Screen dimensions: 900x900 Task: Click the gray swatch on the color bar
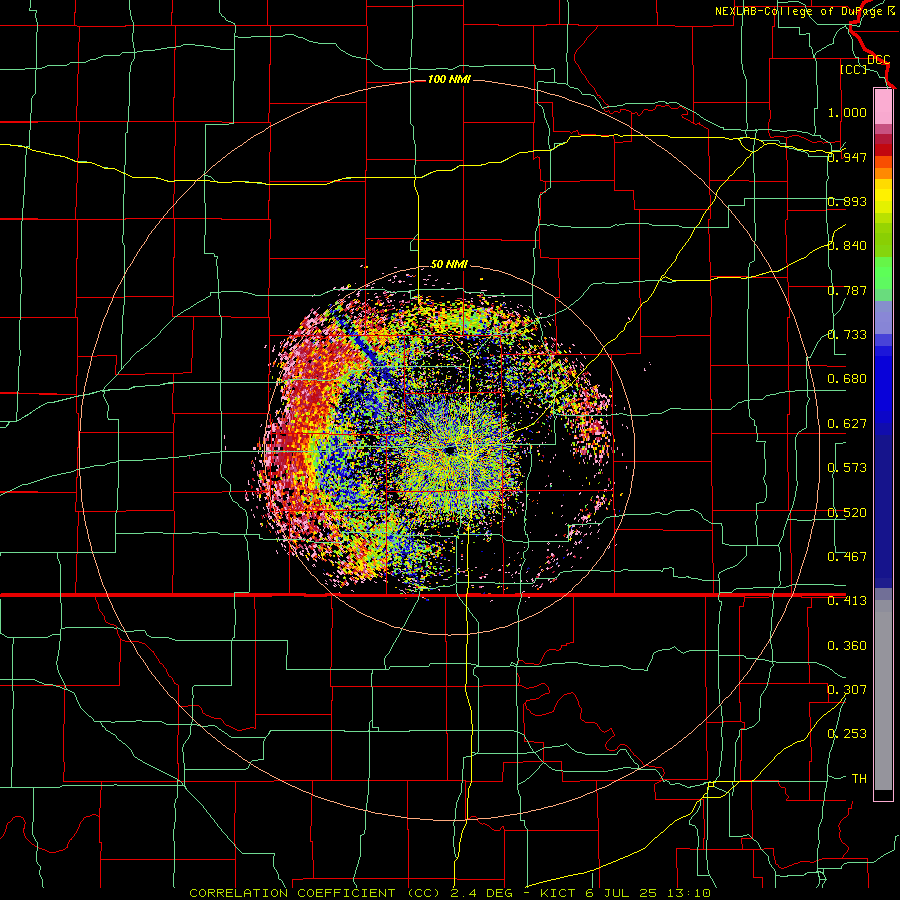coord(883,695)
